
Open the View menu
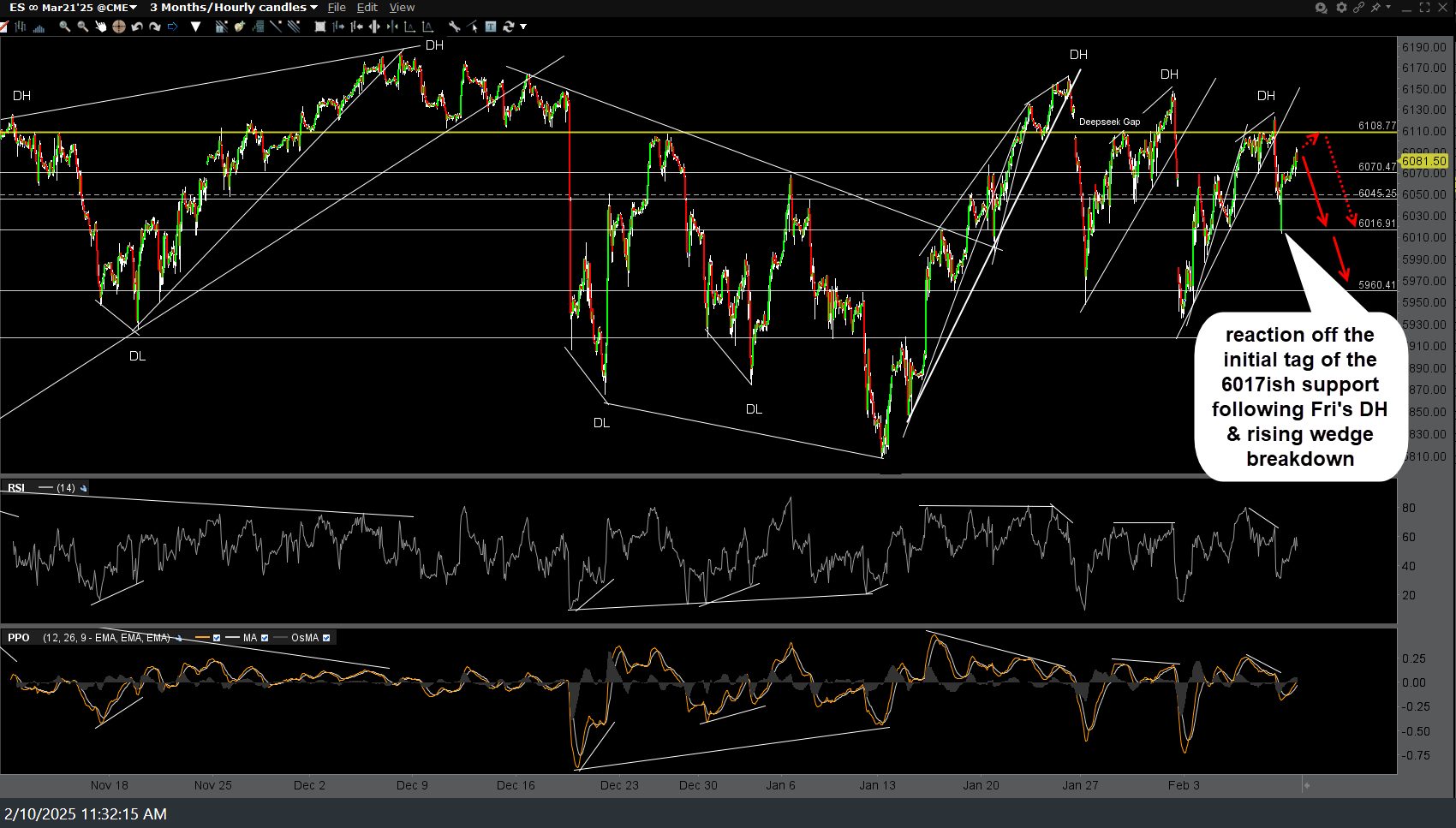click(402, 7)
